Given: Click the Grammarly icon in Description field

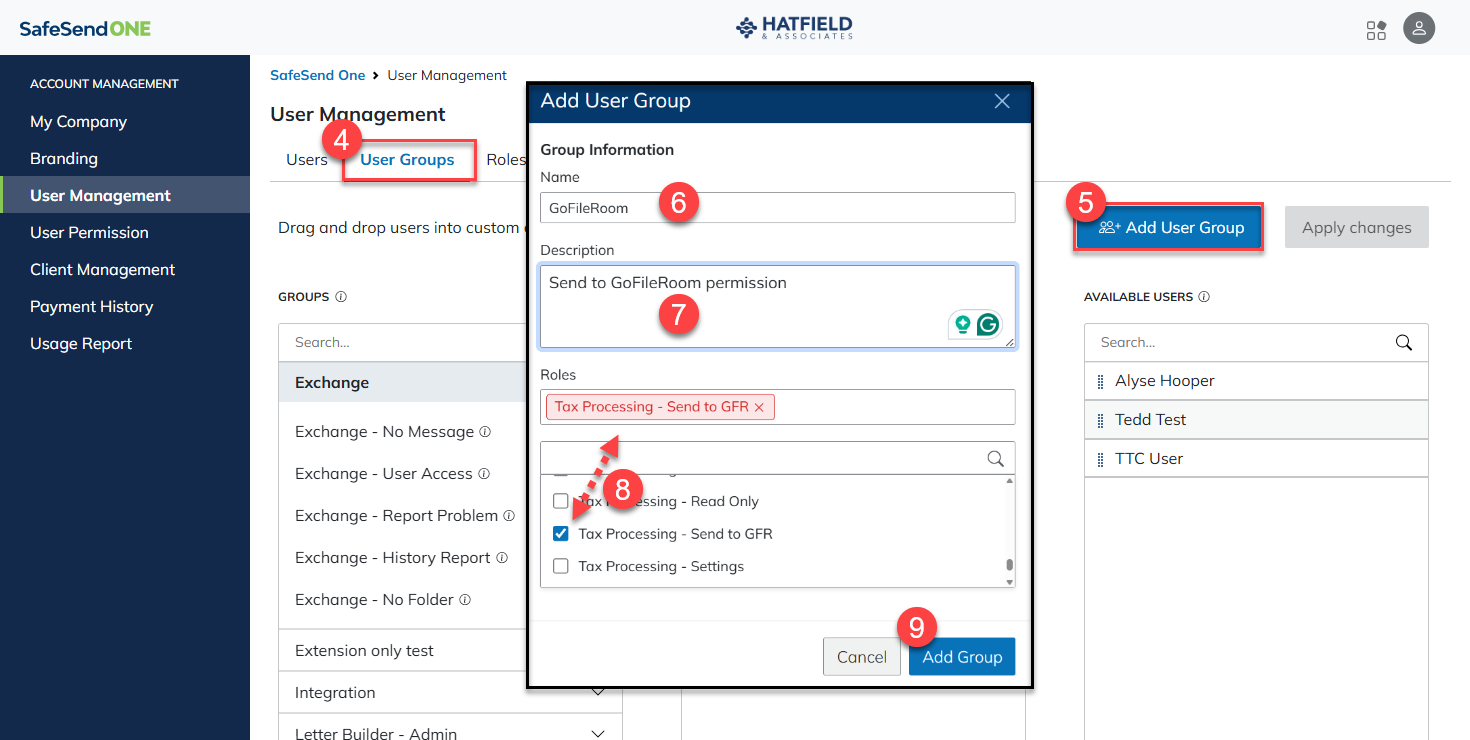Looking at the screenshot, I should coord(988,324).
